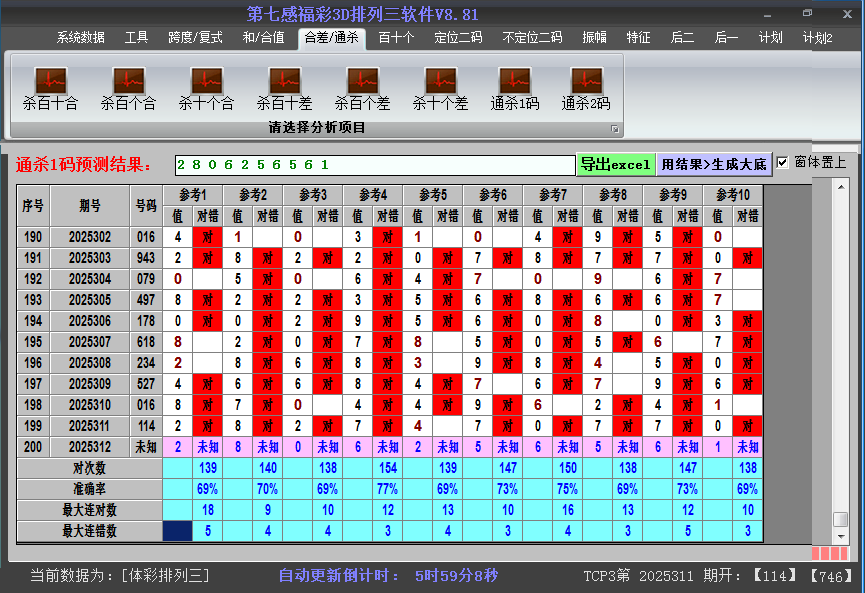Open the 系统数据 menu
The height and width of the screenshot is (593, 865).
[80, 38]
